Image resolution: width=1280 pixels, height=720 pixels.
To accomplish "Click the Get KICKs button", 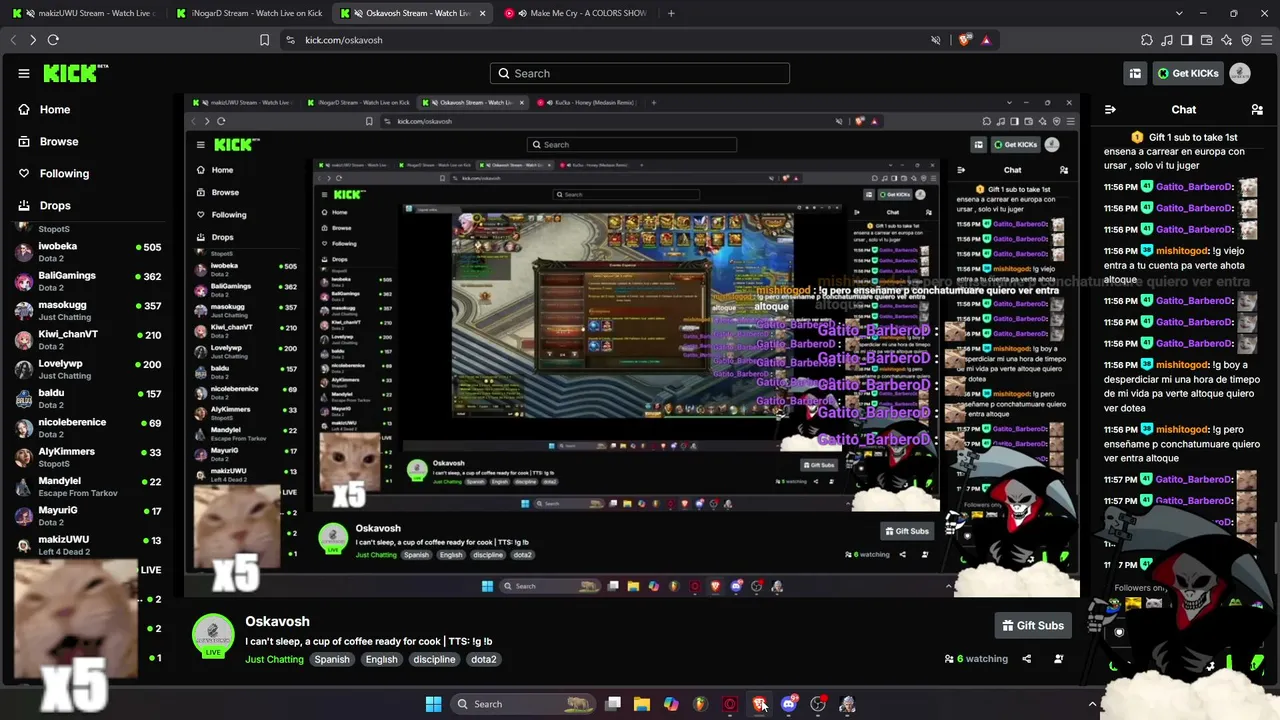I will [x=1188, y=73].
